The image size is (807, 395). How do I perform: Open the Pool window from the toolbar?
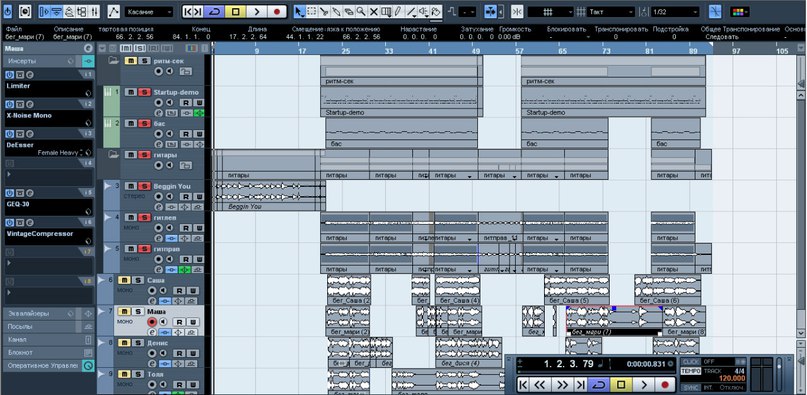(x=82, y=11)
